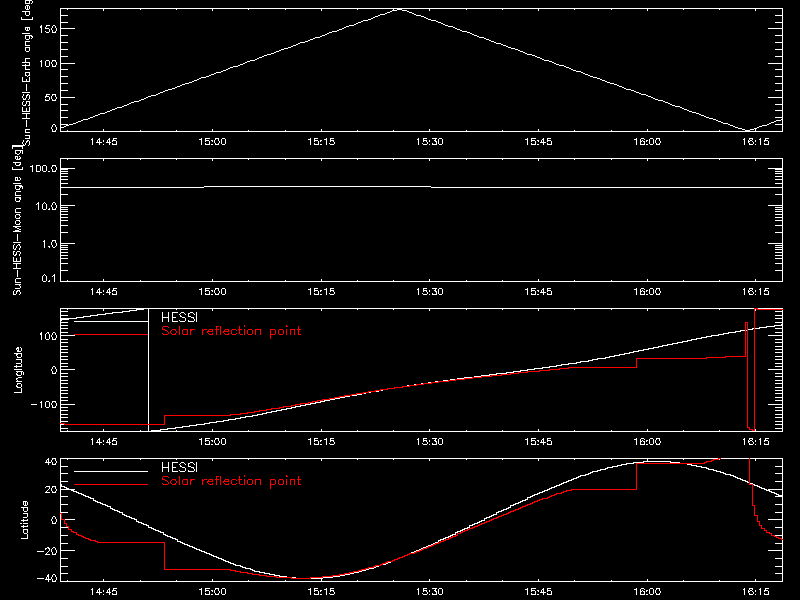Click tick '-20' on the Latitude plot

coord(48,551)
